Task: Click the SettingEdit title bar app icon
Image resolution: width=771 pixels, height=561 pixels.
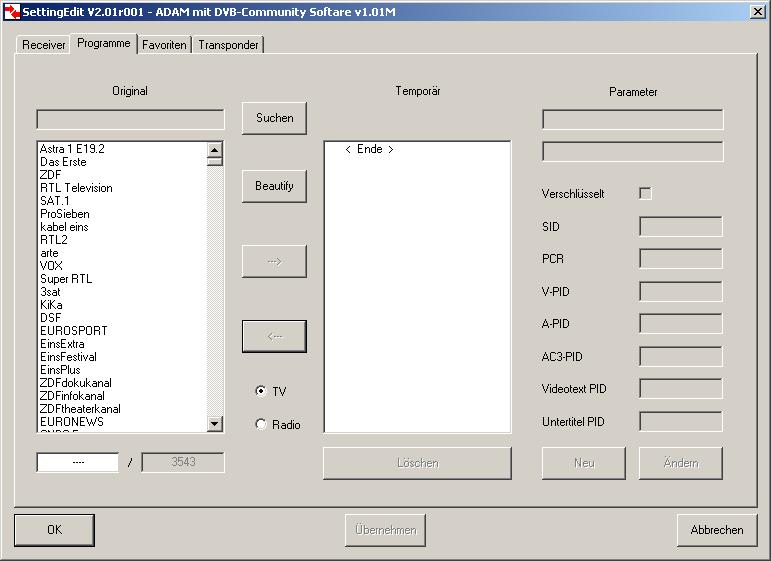Action: click(12, 12)
